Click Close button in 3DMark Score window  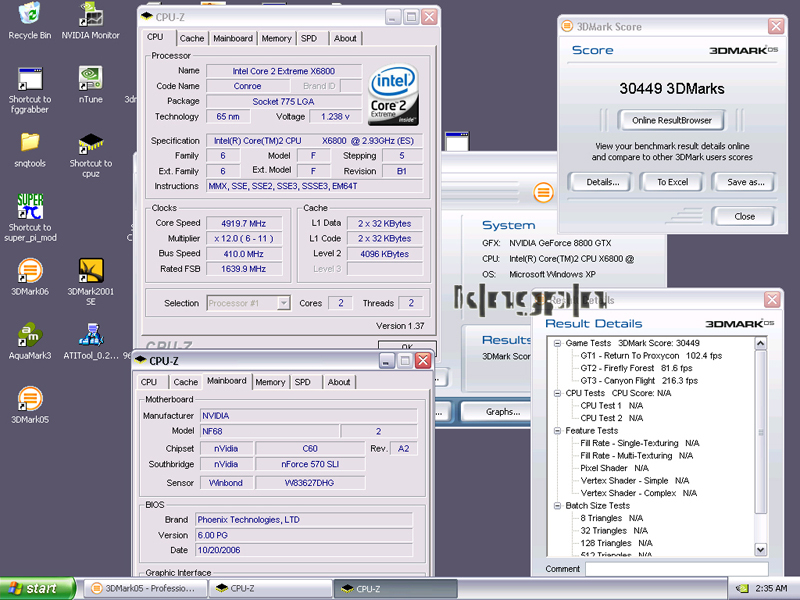pos(744,216)
